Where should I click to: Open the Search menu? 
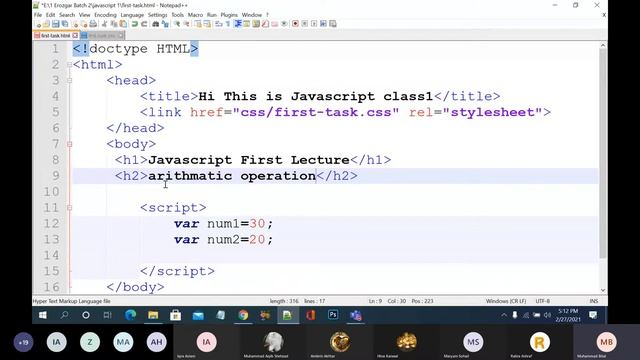pos(67,15)
